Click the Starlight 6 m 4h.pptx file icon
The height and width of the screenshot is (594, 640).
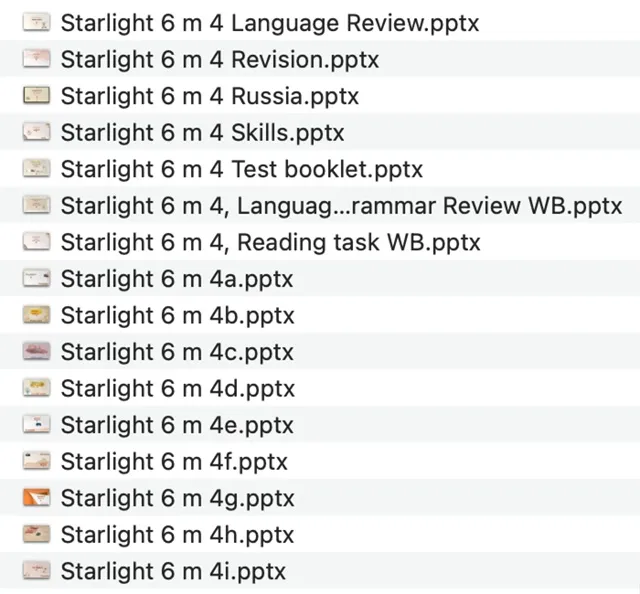[37, 535]
